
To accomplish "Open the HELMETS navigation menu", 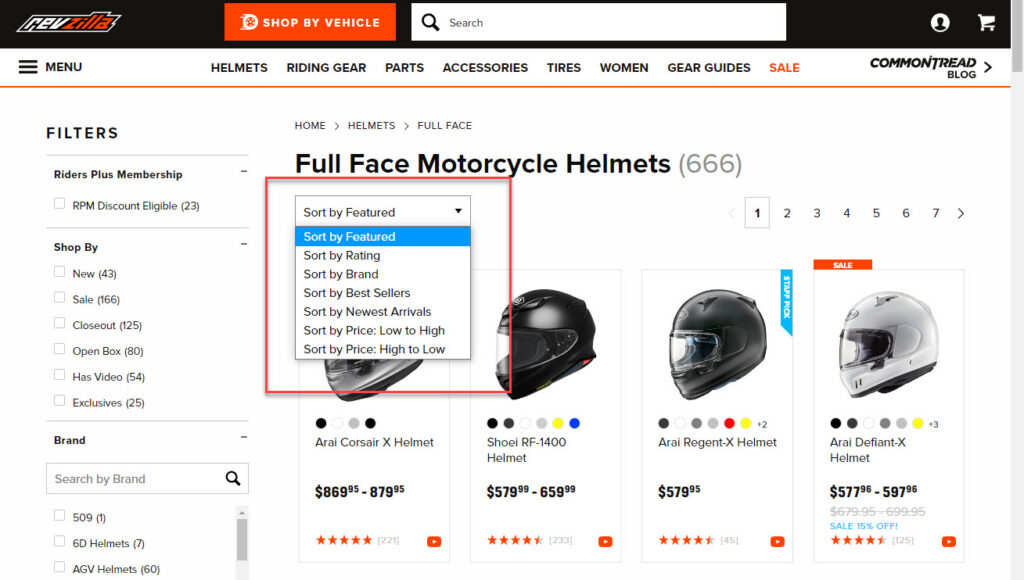I will [239, 67].
